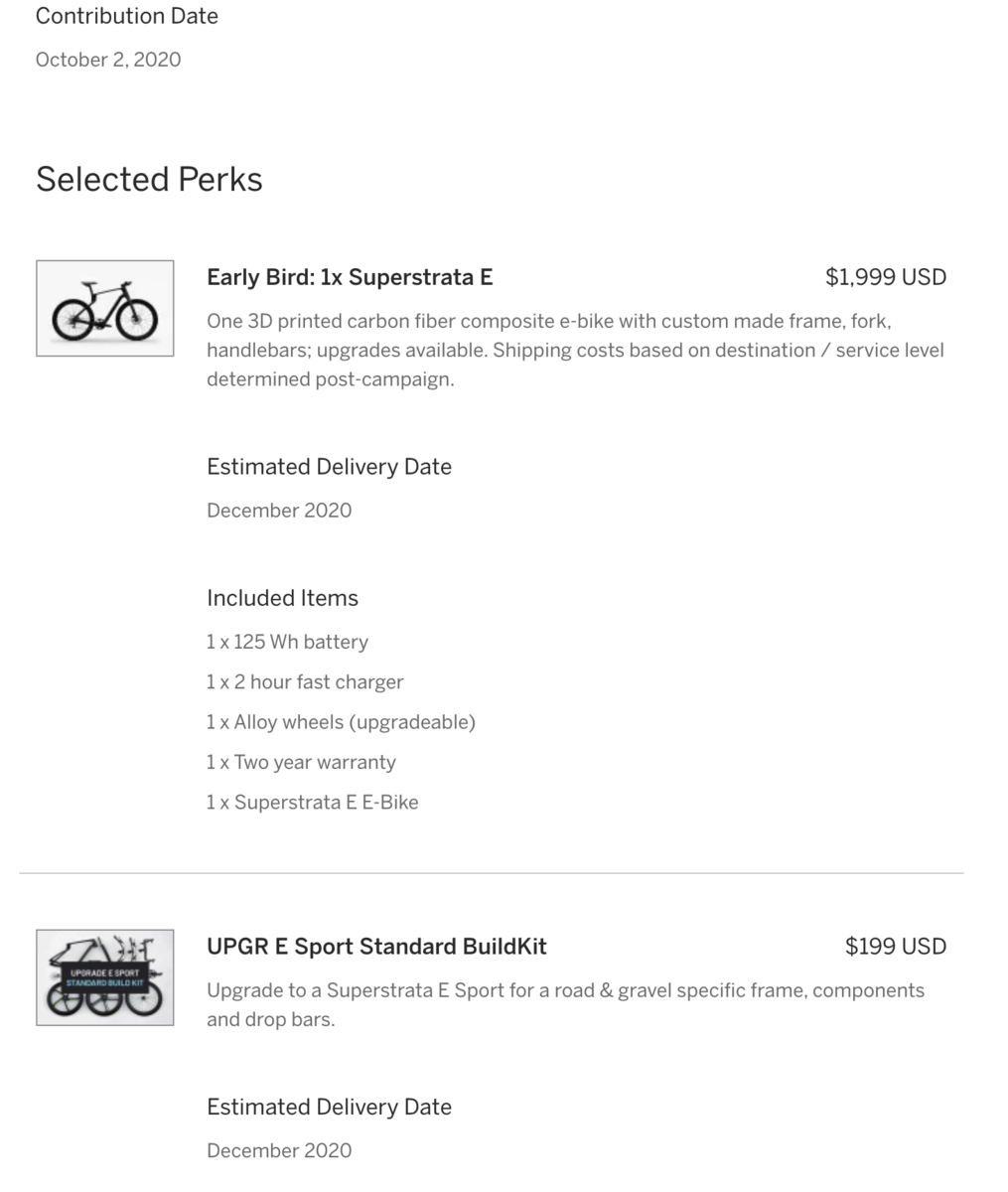The width and height of the screenshot is (1008, 1192).
Task: Click the BuildKit's December 2020 delivery text
Action: pyautogui.click(x=279, y=1150)
